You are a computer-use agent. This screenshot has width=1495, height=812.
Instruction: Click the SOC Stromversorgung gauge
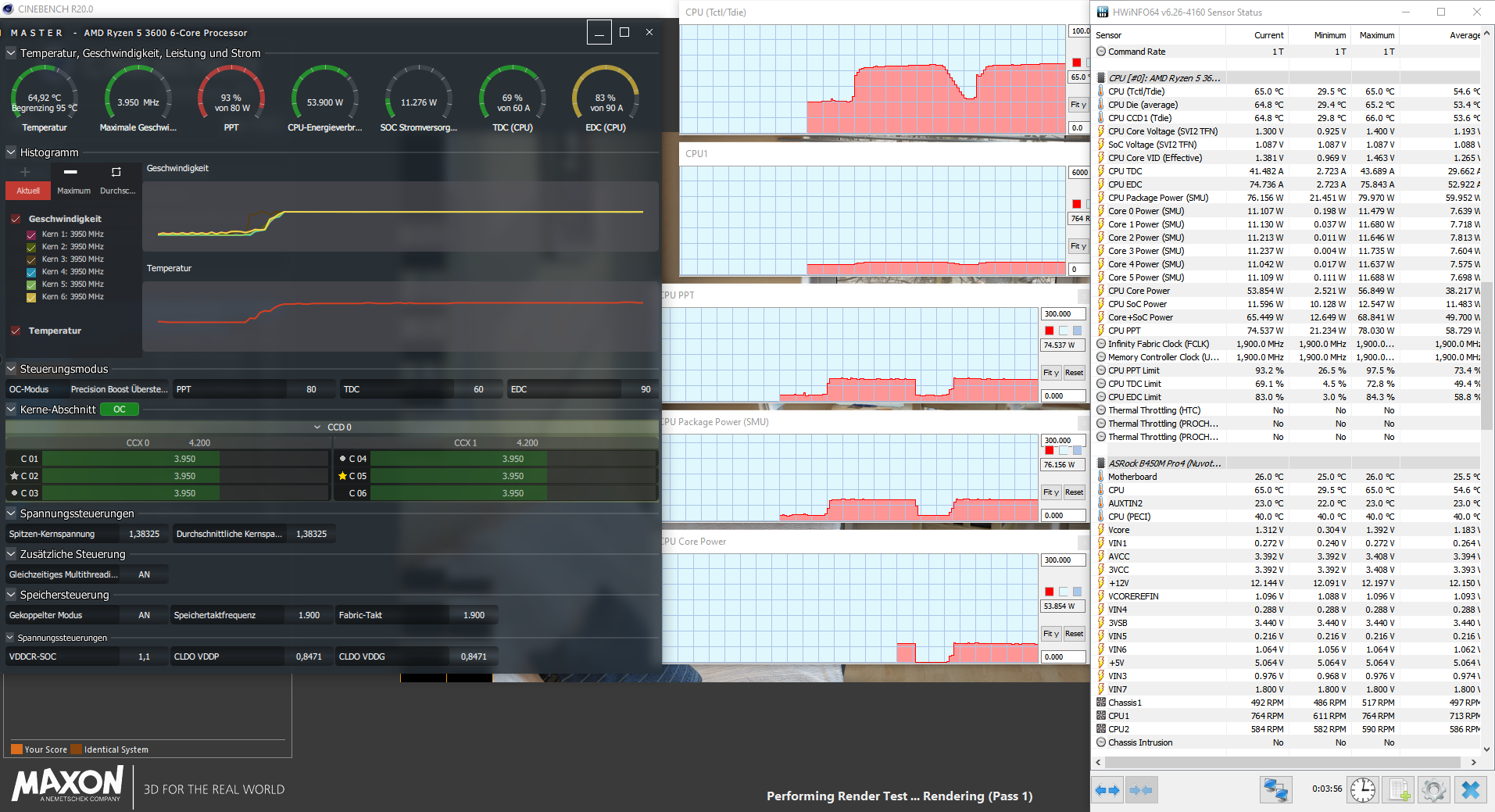(x=419, y=98)
